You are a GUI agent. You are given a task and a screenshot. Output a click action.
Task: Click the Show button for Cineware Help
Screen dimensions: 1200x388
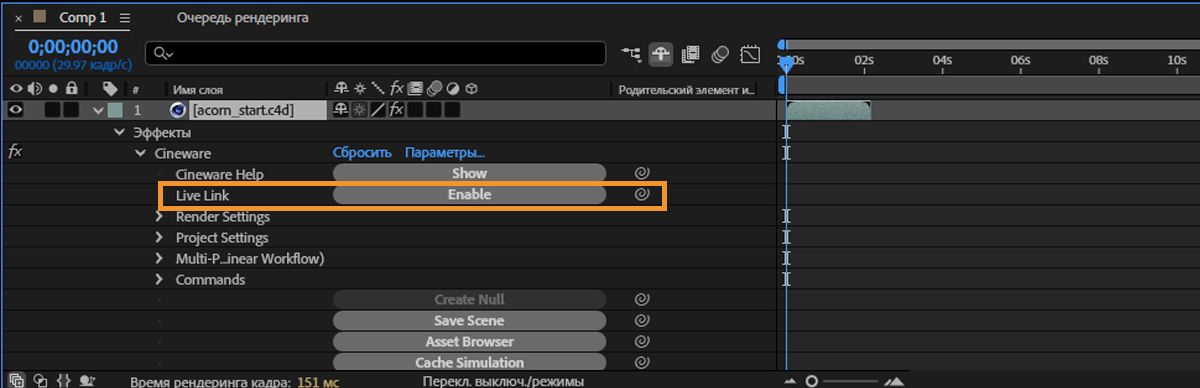[x=469, y=173]
